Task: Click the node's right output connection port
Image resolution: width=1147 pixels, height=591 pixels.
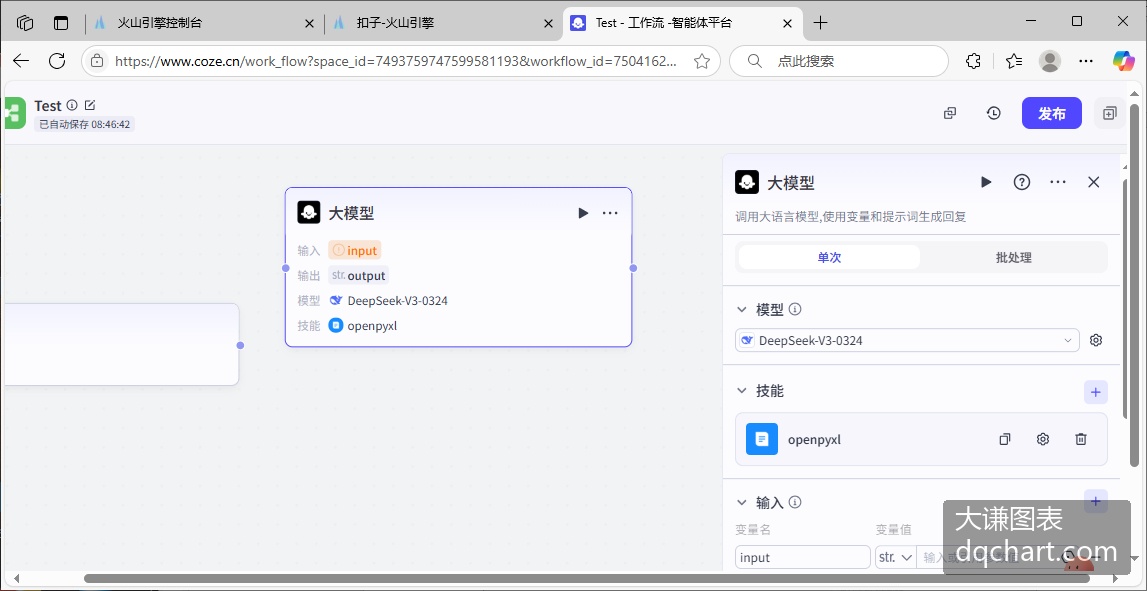Action: (x=633, y=268)
